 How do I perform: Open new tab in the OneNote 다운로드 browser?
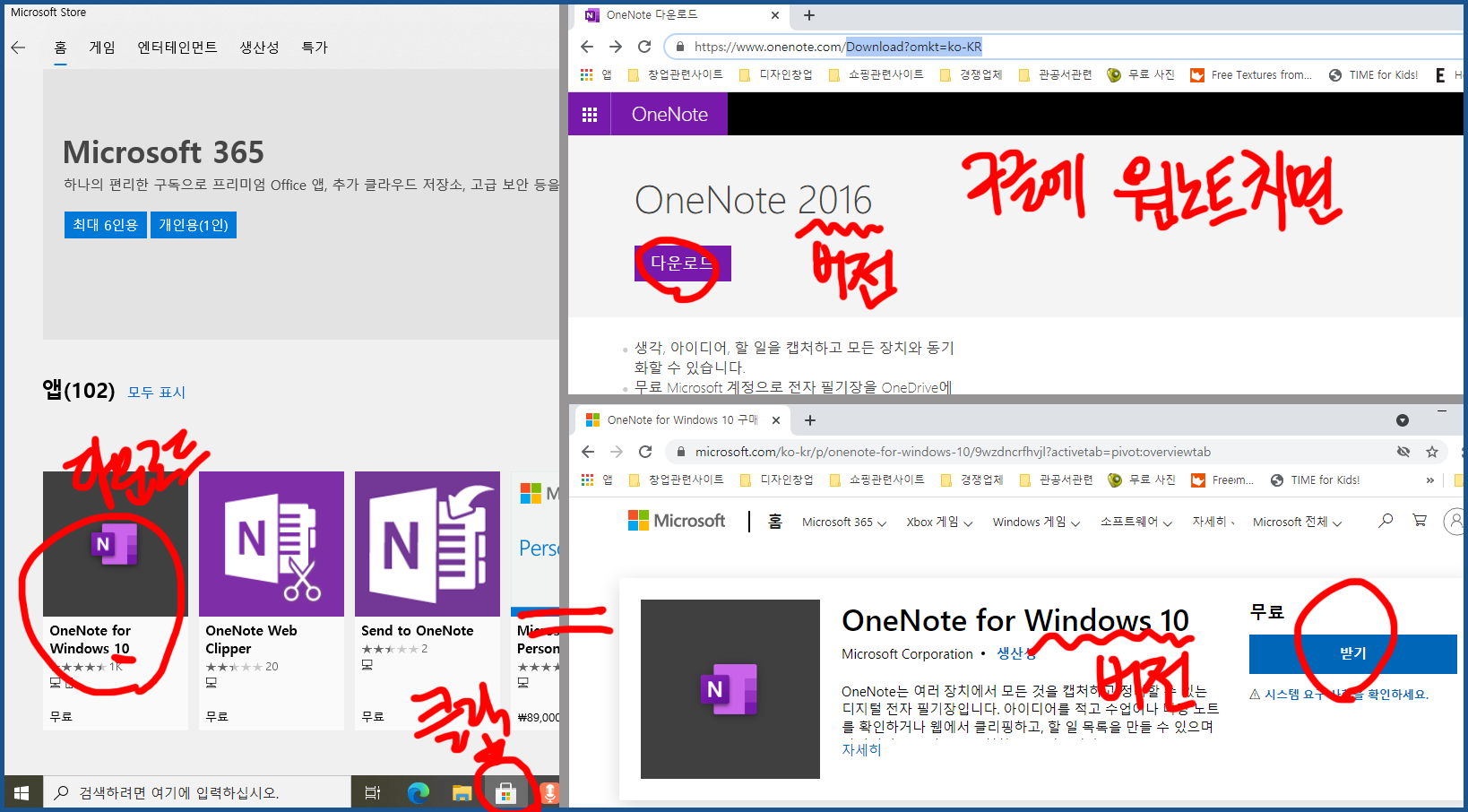click(x=809, y=15)
